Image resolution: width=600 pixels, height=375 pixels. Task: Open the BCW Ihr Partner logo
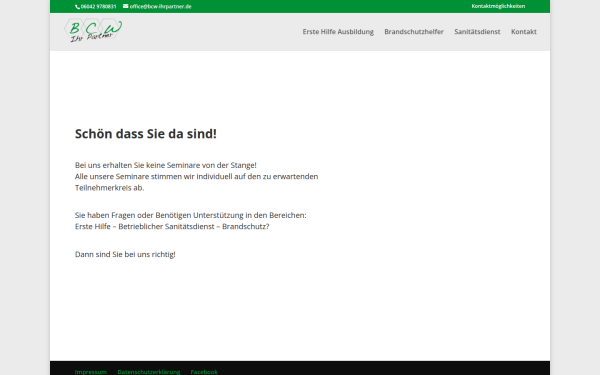coord(93,31)
